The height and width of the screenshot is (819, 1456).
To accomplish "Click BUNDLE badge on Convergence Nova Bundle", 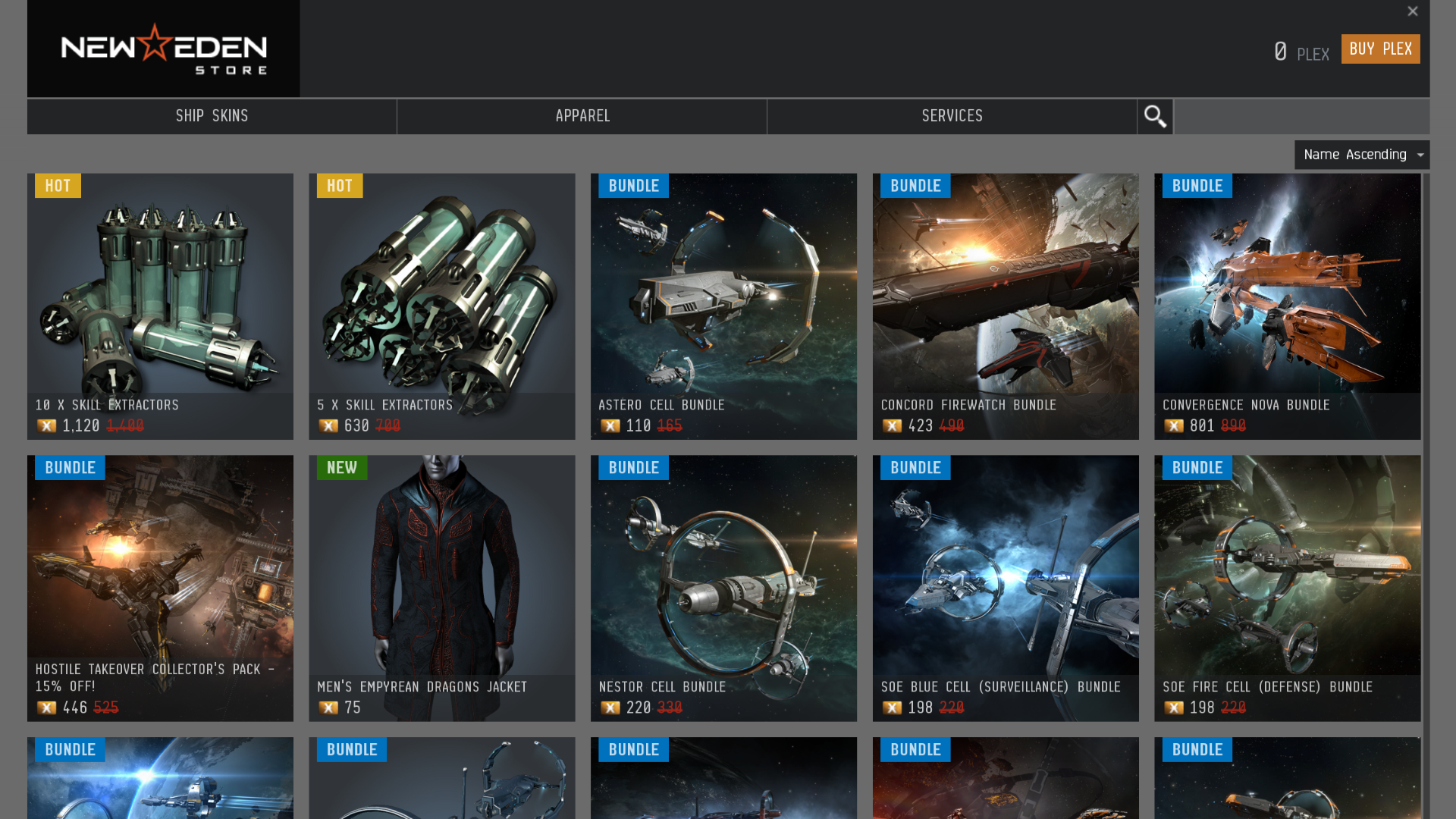I will (1197, 186).
